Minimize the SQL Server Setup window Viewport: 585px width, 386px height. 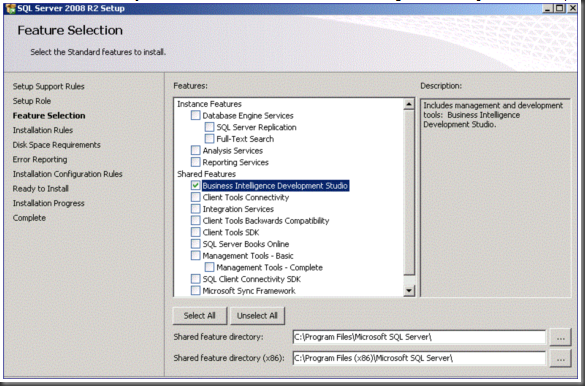[x=548, y=8]
